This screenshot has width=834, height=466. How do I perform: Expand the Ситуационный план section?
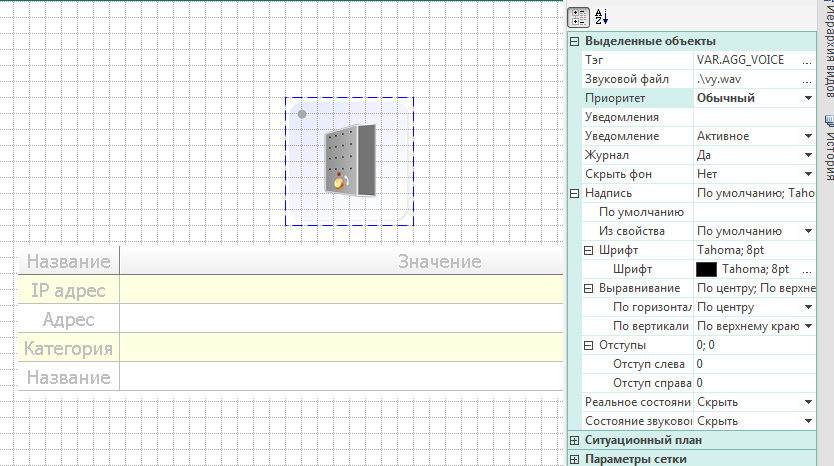(x=574, y=440)
